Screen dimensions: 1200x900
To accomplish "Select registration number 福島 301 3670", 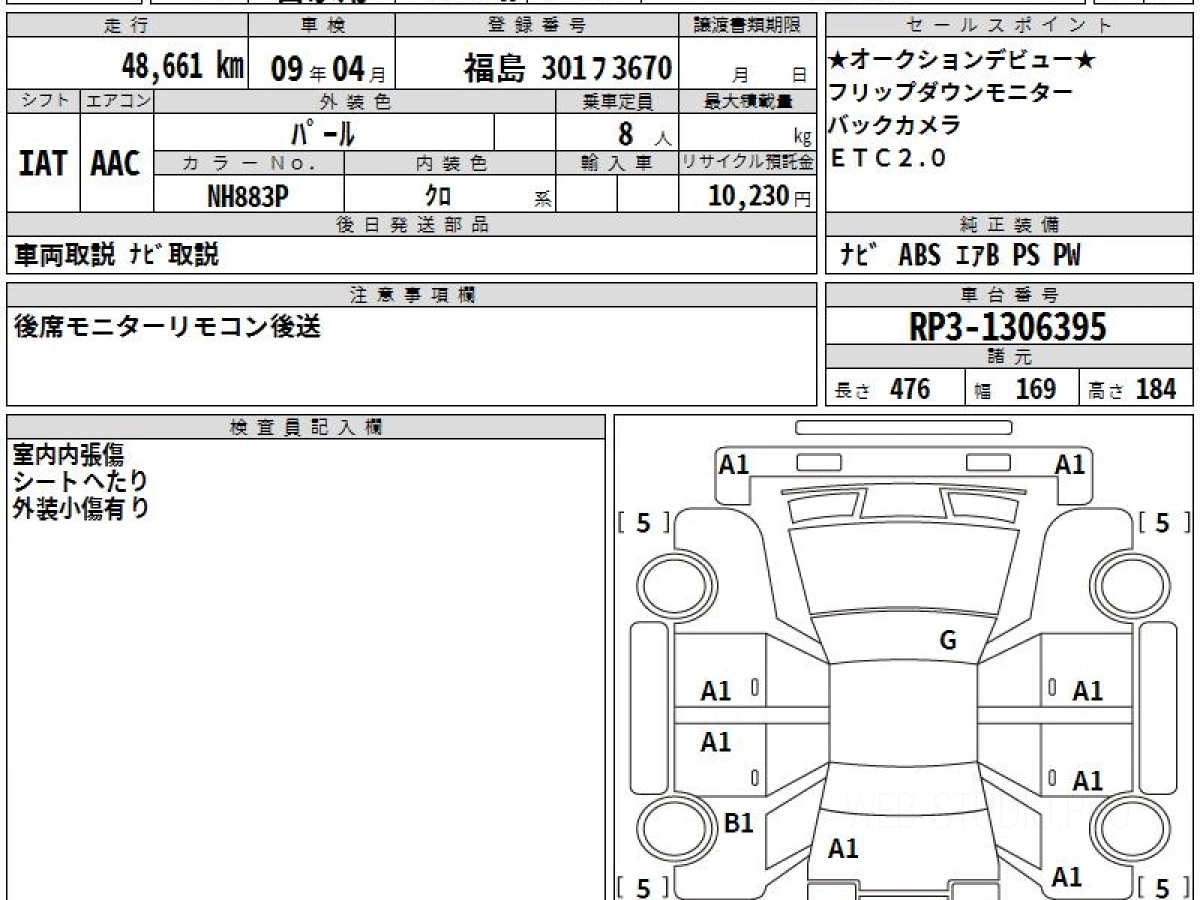I will tap(567, 68).
